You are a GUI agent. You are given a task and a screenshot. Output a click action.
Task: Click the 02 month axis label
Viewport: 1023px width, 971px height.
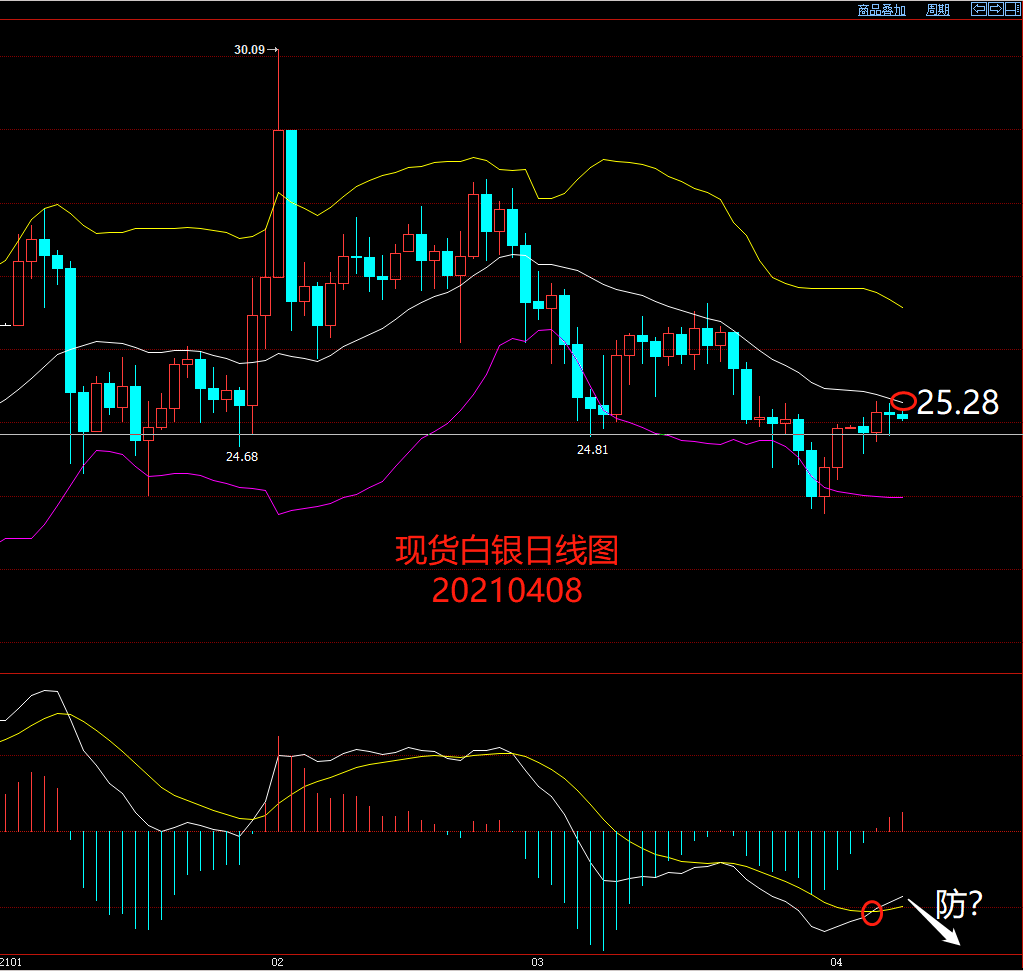277,962
